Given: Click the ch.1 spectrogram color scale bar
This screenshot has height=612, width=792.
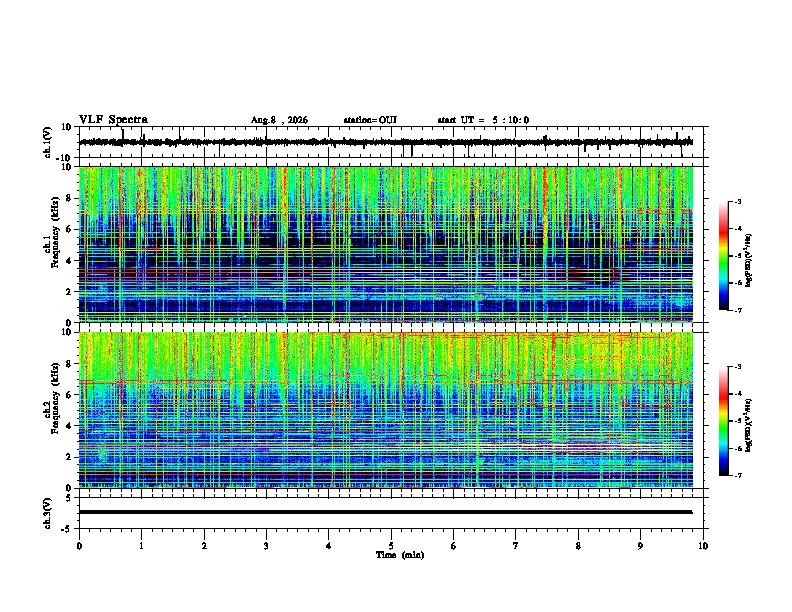Looking at the screenshot, I should tap(723, 256).
